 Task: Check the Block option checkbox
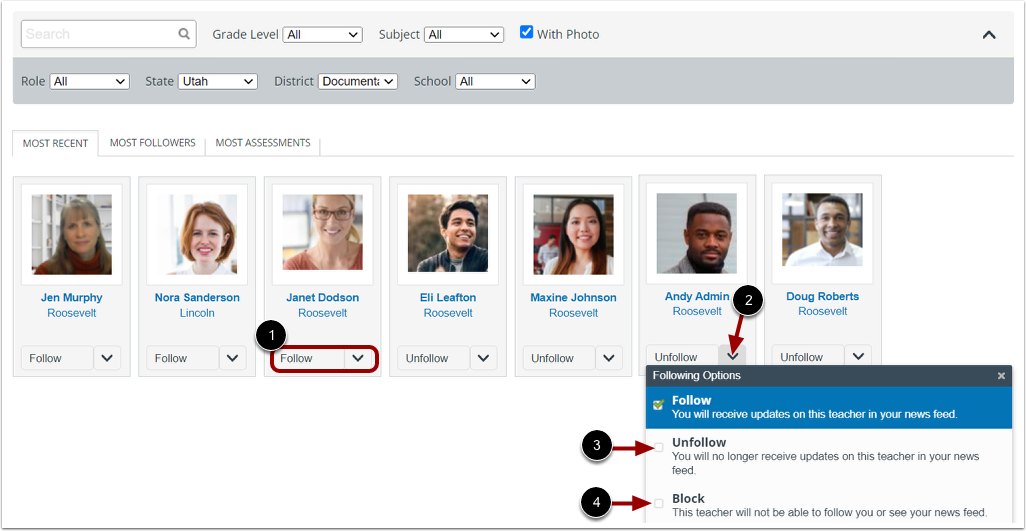[x=659, y=503]
